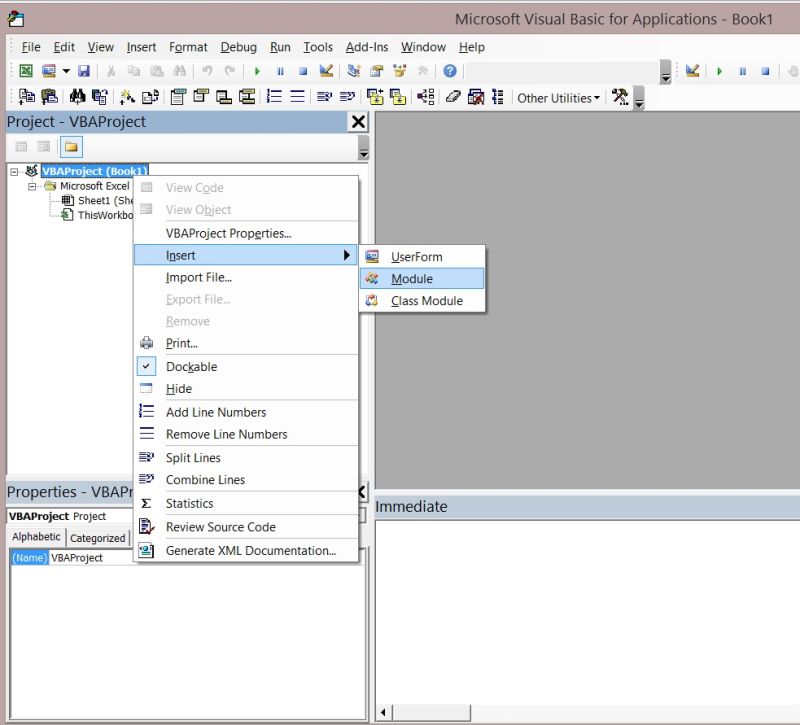Undo the last action with the Undo icon
Viewport: 800px width, 725px height.
[209, 70]
